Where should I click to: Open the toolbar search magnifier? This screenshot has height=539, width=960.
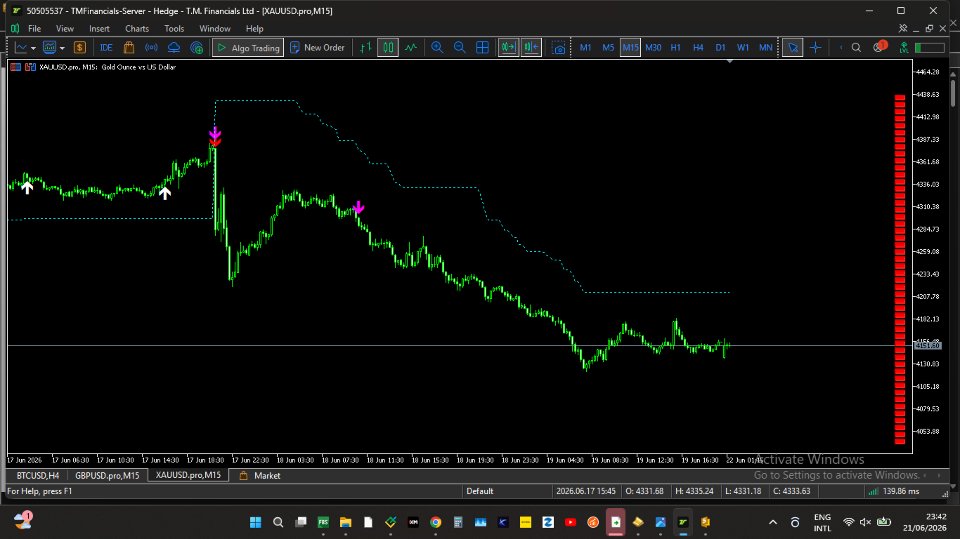click(856, 47)
